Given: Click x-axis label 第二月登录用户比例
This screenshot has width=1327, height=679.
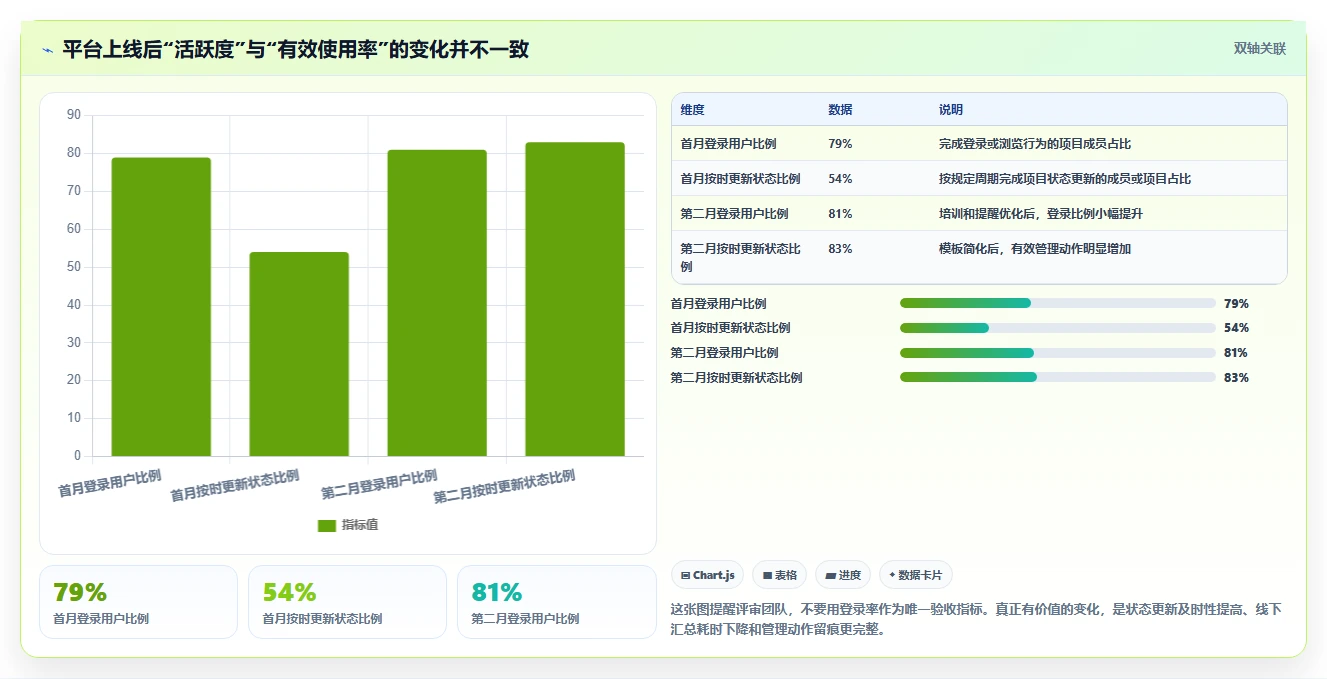Looking at the screenshot, I should click(x=380, y=484).
